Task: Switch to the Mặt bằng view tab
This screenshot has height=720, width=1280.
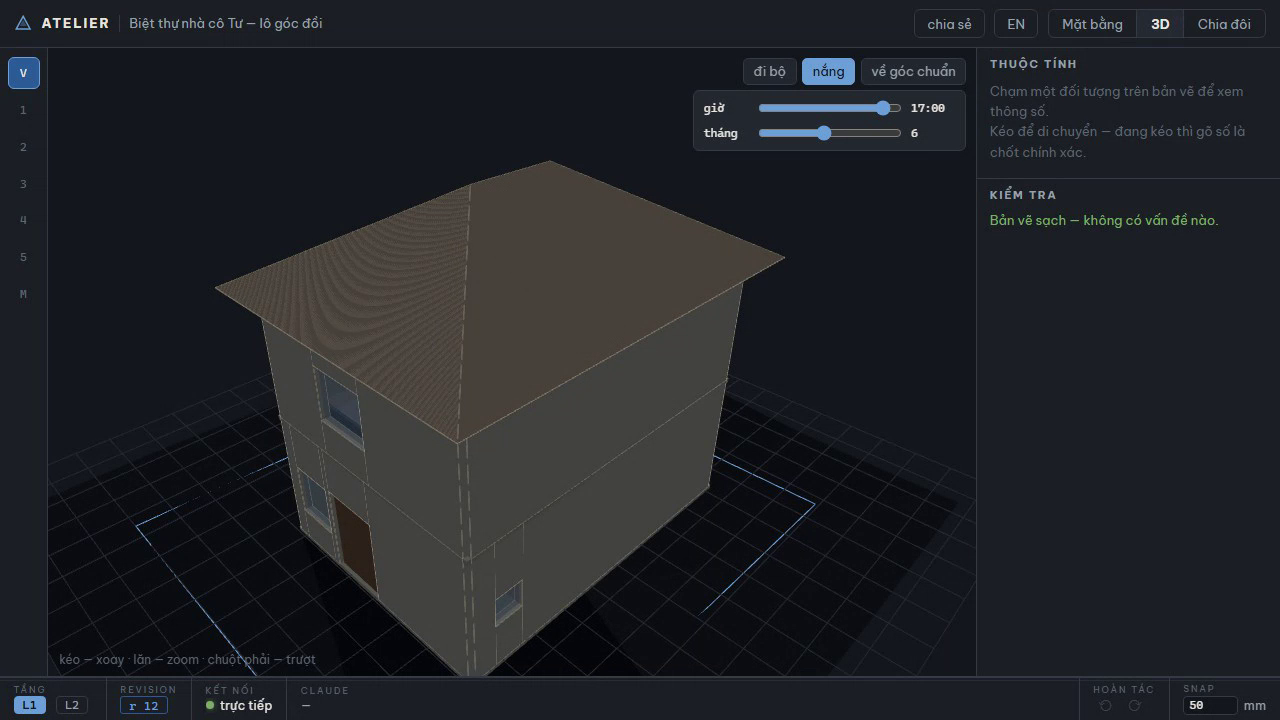Action: click(1092, 24)
